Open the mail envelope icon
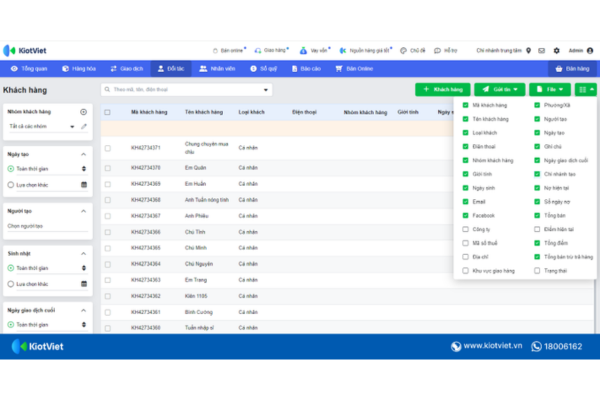600x400 pixels. [541, 51]
